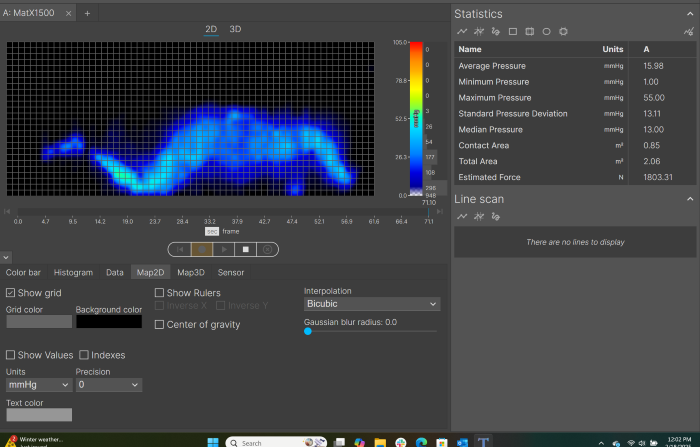Toggle the Center of gravity checkbox
The width and height of the screenshot is (700, 447).
(x=159, y=325)
